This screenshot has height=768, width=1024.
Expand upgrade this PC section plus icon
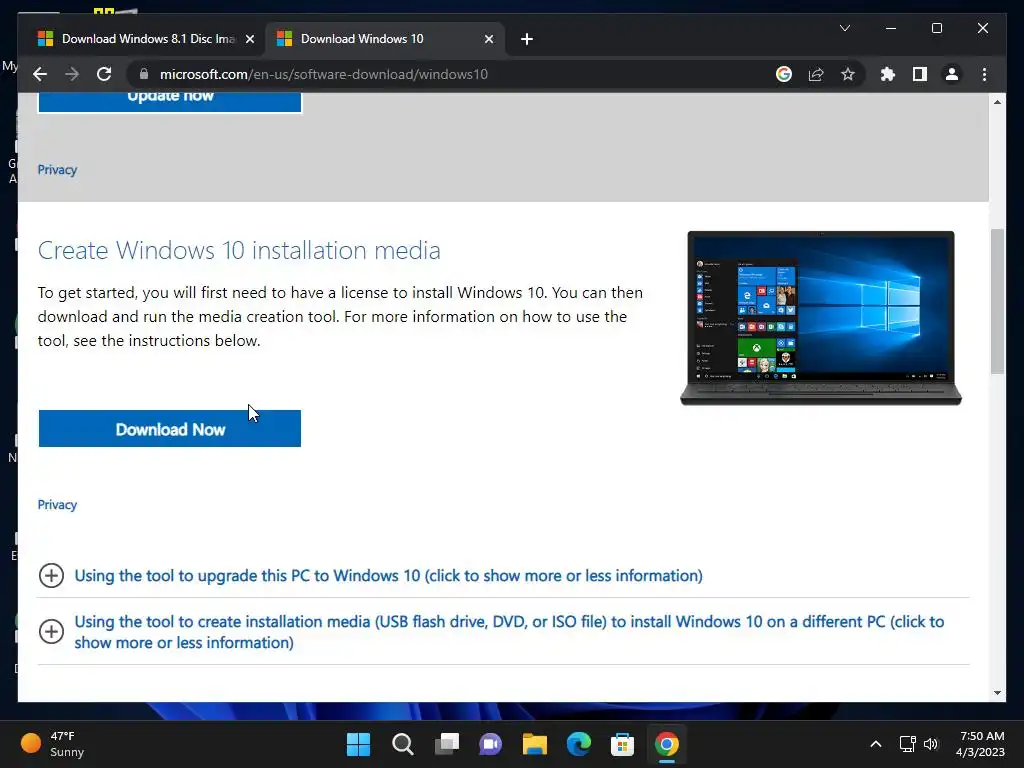51,575
